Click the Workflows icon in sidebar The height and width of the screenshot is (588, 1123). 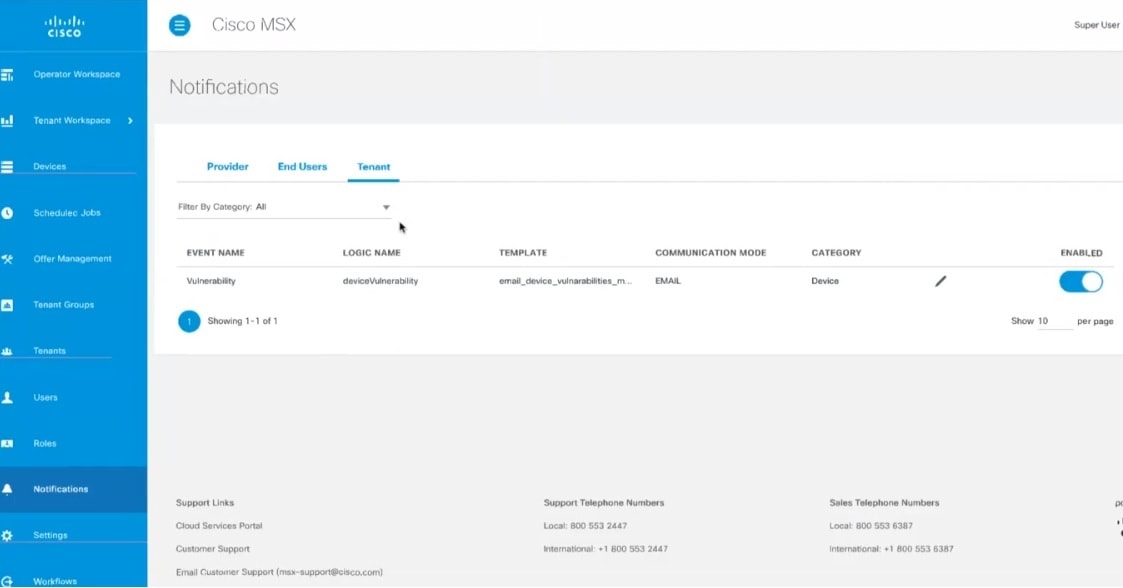click(x=7, y=582)
